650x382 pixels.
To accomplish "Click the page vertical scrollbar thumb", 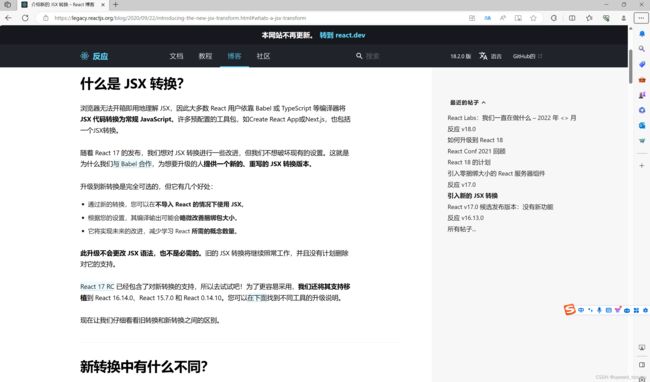I will (x=631, y=66).
